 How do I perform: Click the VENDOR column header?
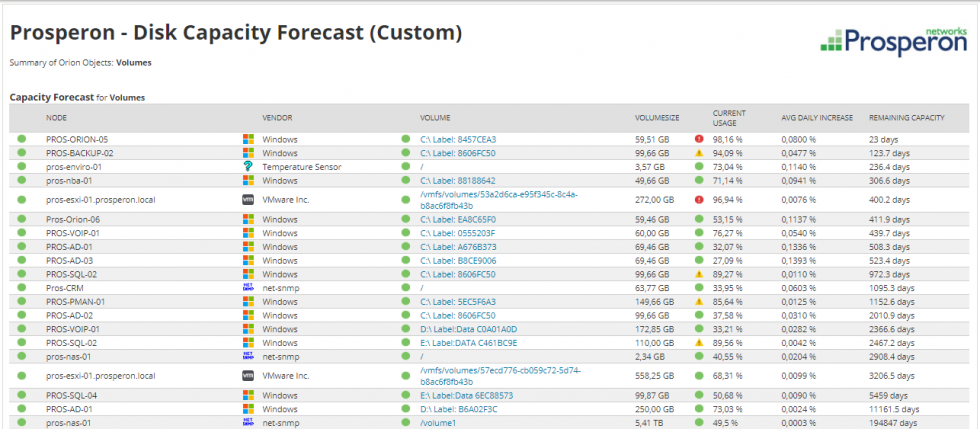[x=277, y=118]
